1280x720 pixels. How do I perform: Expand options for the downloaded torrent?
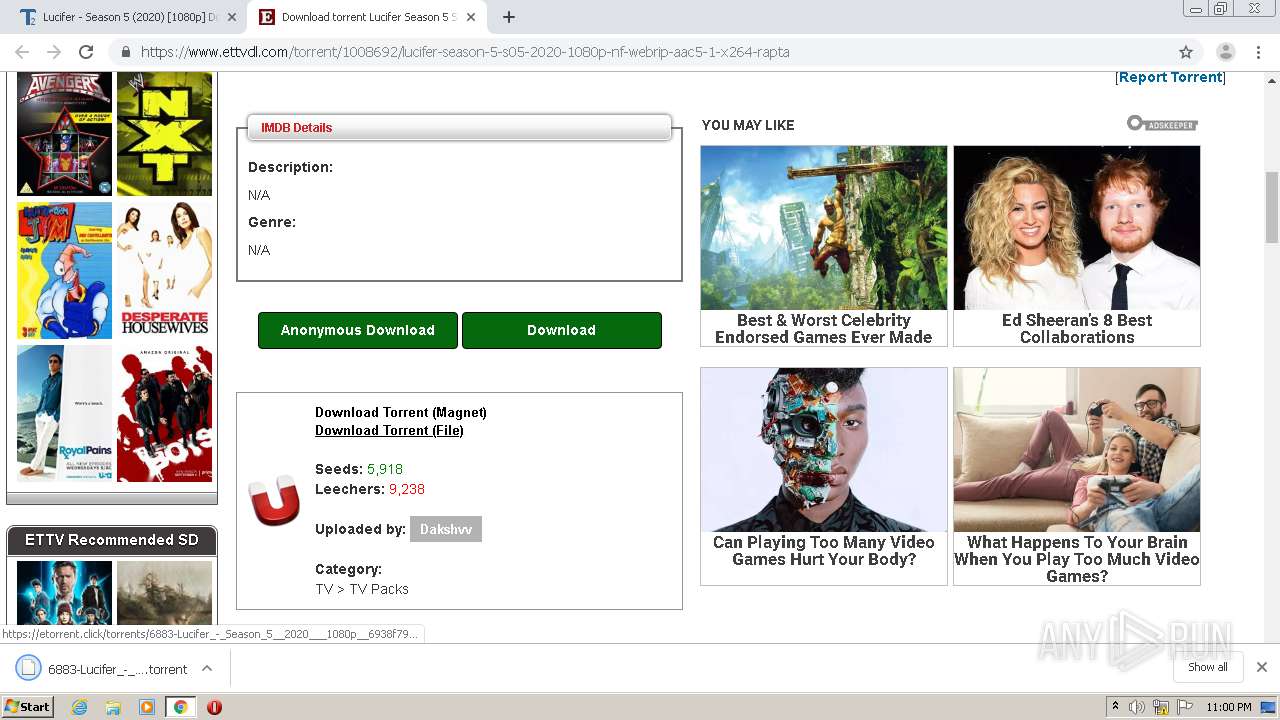207,668
